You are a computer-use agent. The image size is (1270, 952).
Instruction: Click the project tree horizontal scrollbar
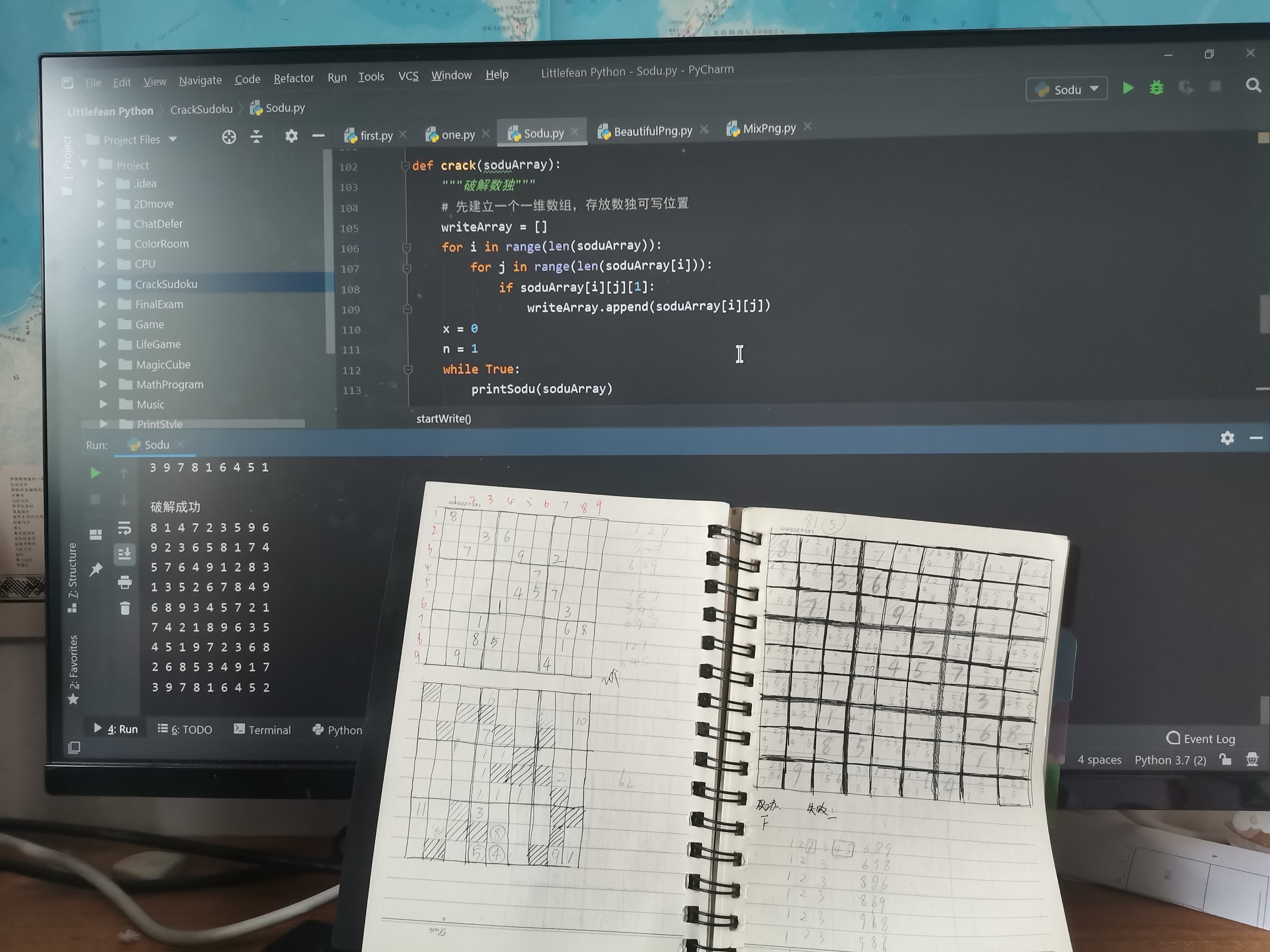click(x=192, y=424)
